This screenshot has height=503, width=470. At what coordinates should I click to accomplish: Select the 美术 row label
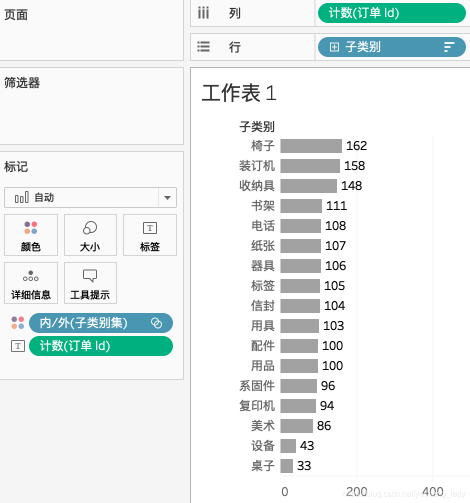tap(263, 426)
